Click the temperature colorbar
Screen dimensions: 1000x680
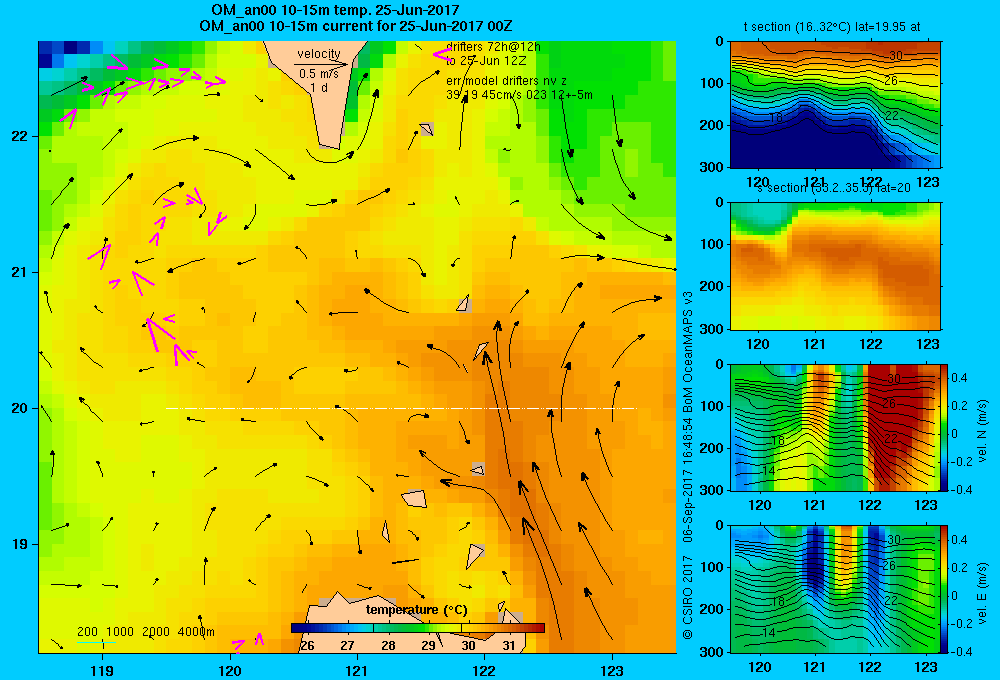tap(418, 628)
